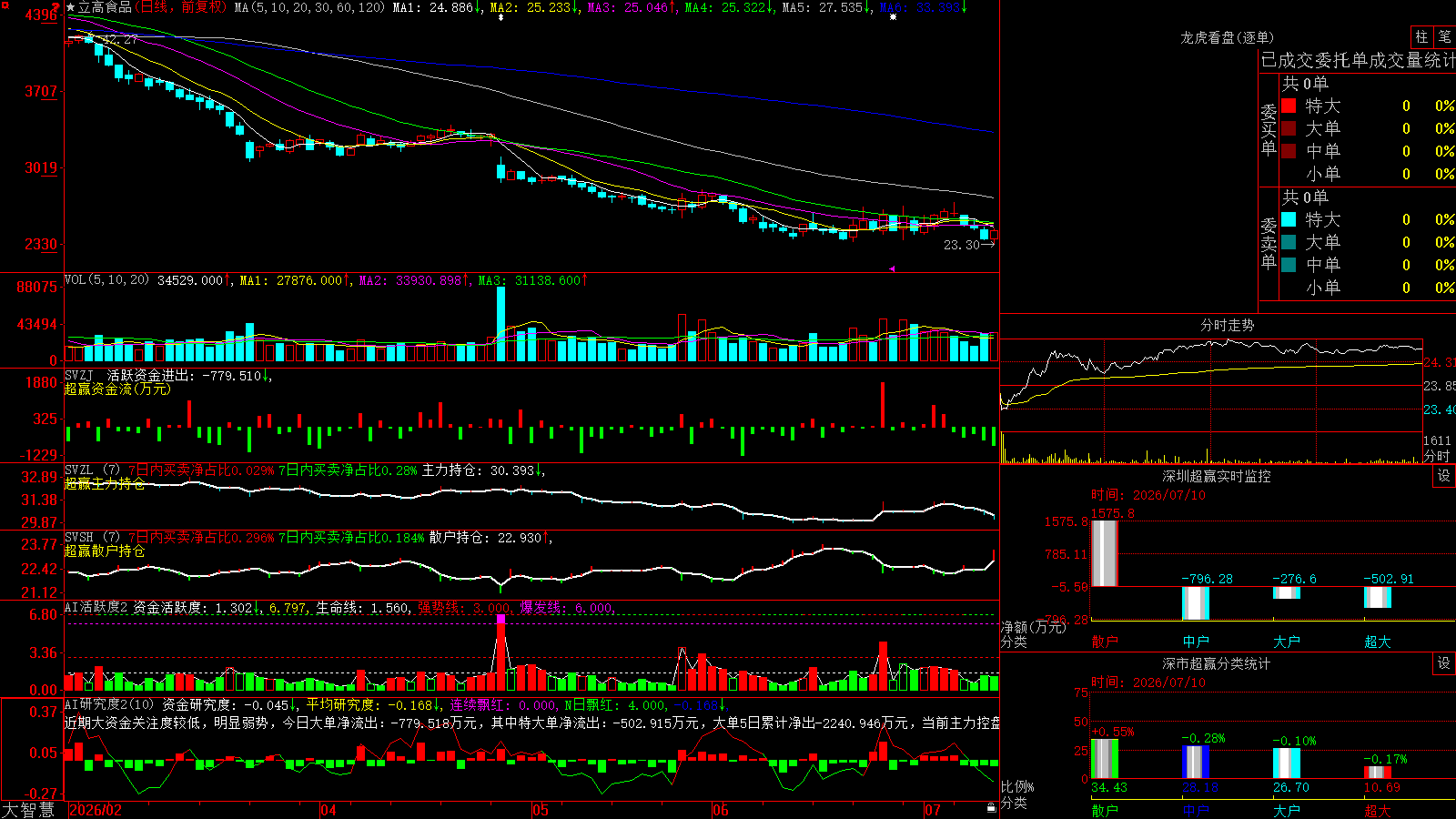The height and width of the screenshot is (819, 1456).
Task: Click the MA(5,10,20,30,60,120) indicator parameters
Action: pos(309,7)
